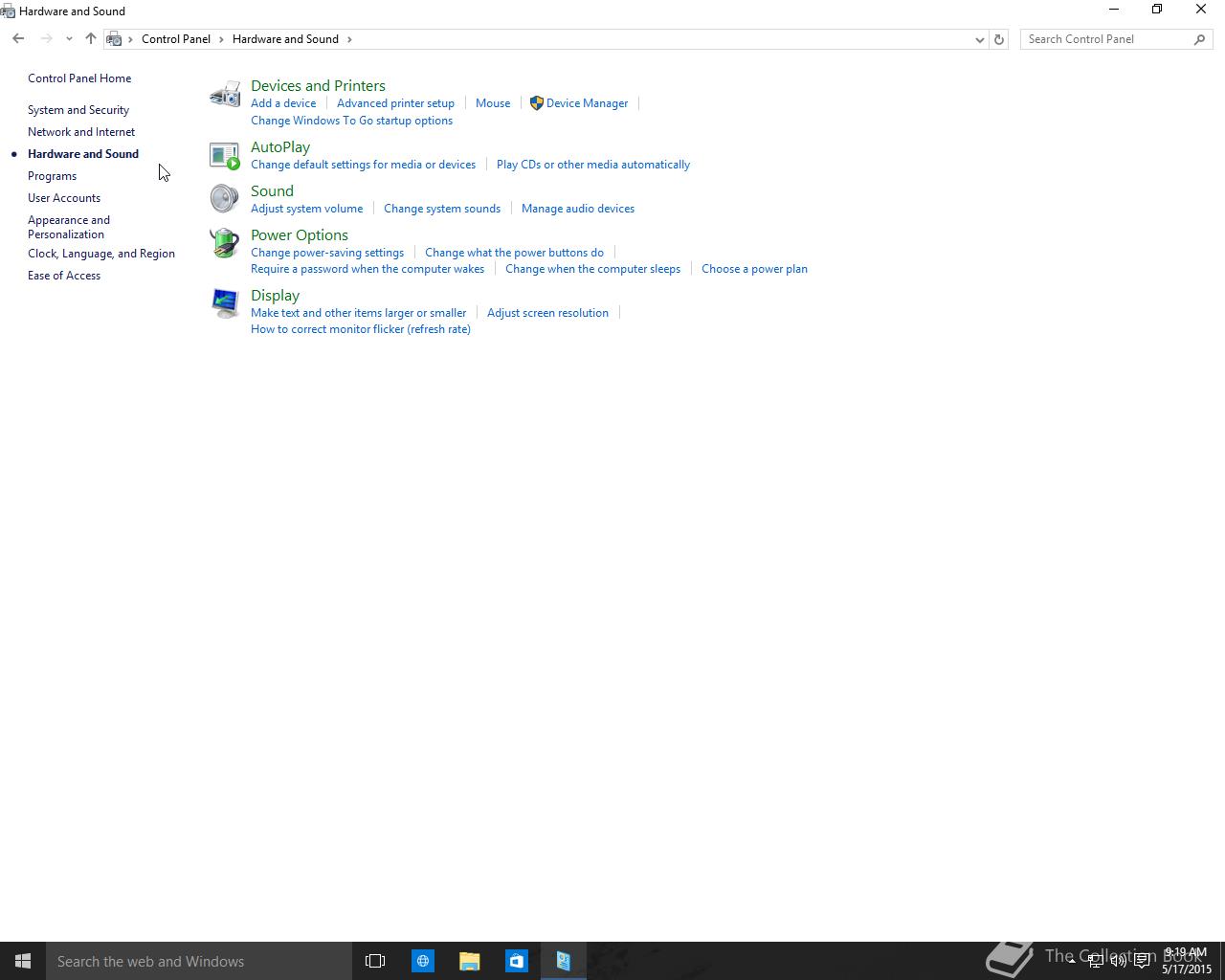Open the AutoPlay heading link
This screenshot has width=1225, height=980.
point(280,147)
